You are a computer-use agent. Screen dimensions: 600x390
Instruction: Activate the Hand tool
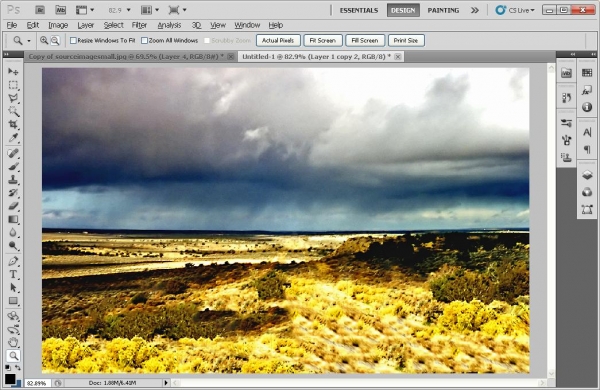(13, 342)
